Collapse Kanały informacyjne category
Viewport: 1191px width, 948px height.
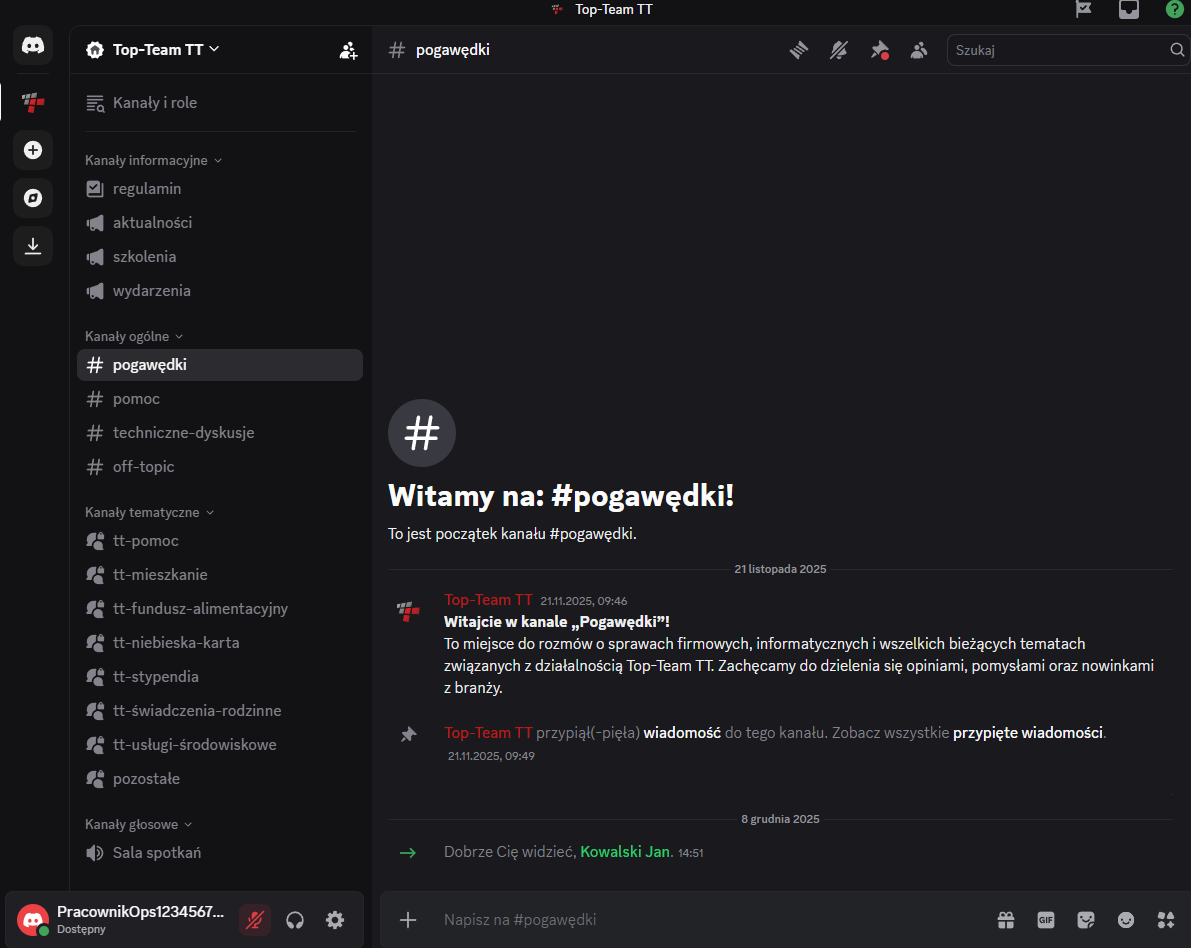tap(153, 160)
